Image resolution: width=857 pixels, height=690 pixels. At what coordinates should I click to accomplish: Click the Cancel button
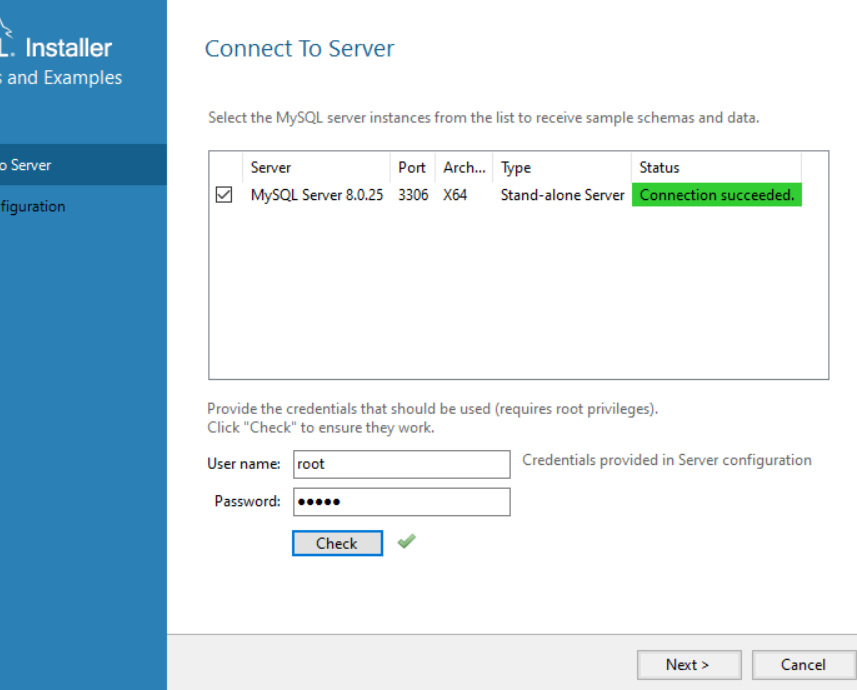pyautogui.click(x=803, y=664)
